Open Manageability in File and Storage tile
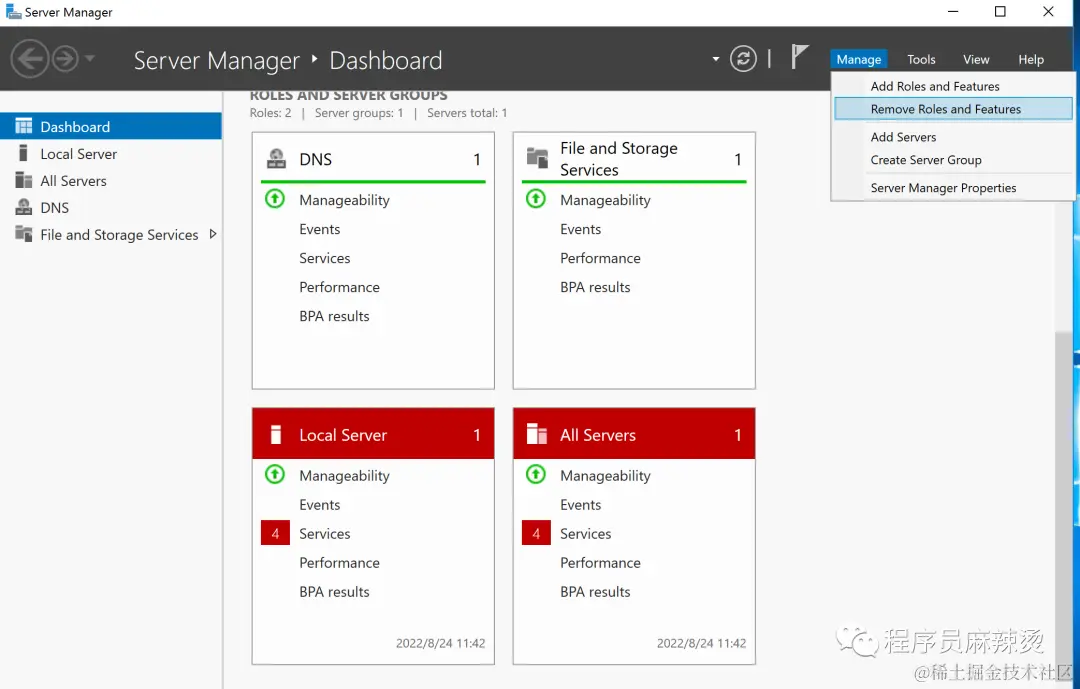The image size is (1080, 689). (x=605, y=200)
